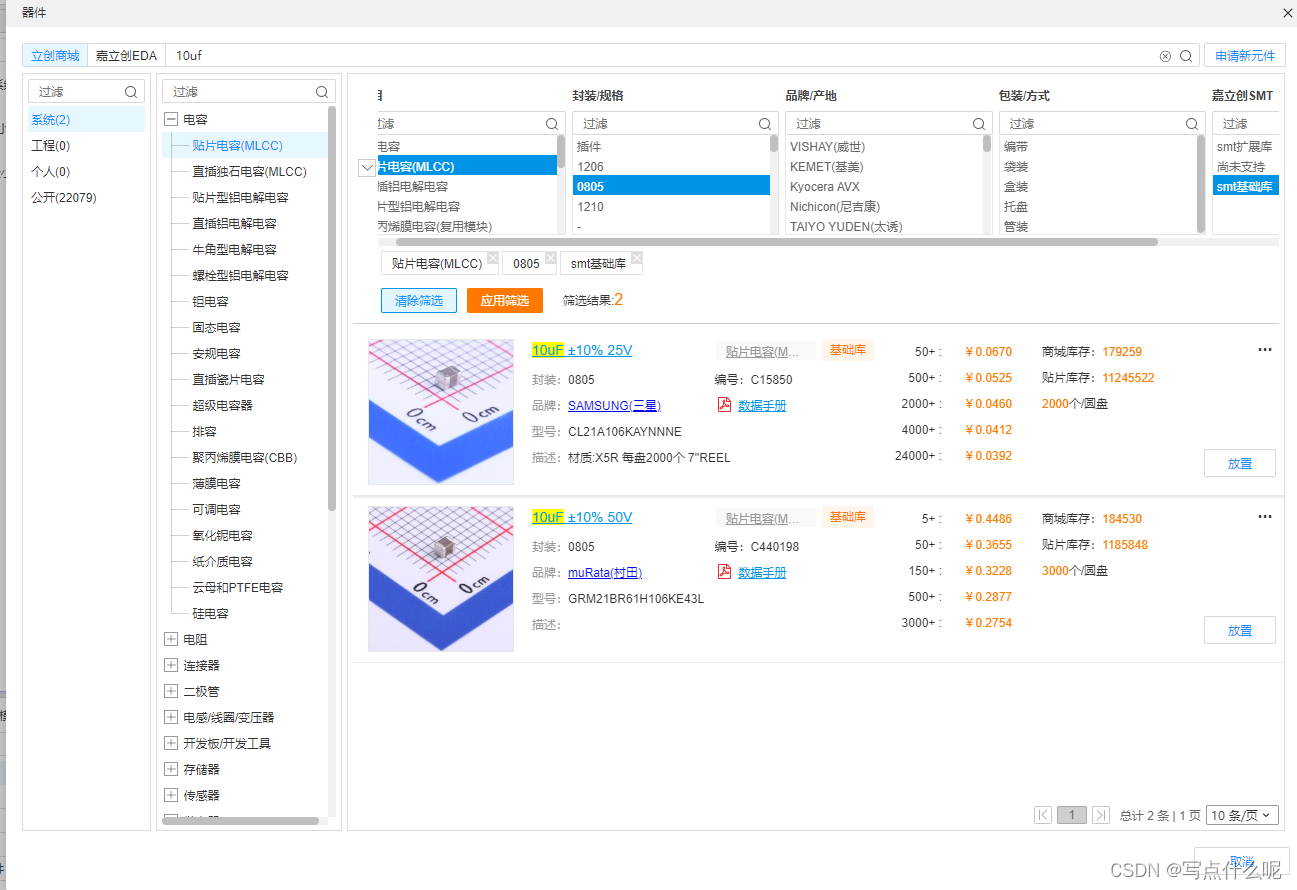Open PDF datasheet icon for SAMSUNG capacitor

tap(724, 405)
